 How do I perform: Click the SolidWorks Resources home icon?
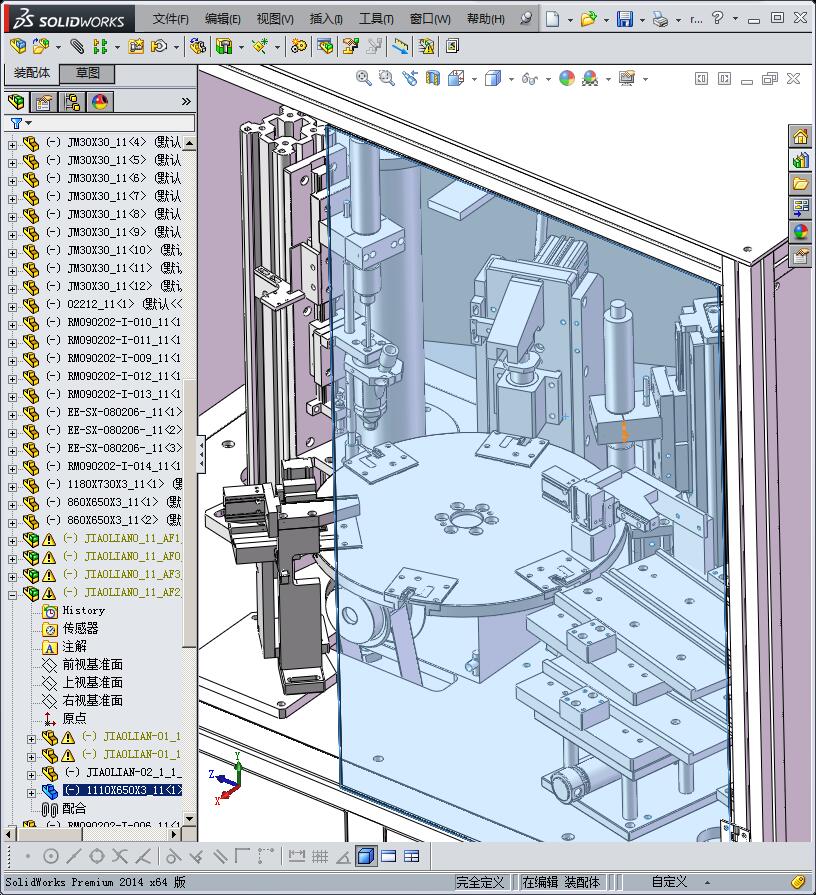tap(800, 136)
